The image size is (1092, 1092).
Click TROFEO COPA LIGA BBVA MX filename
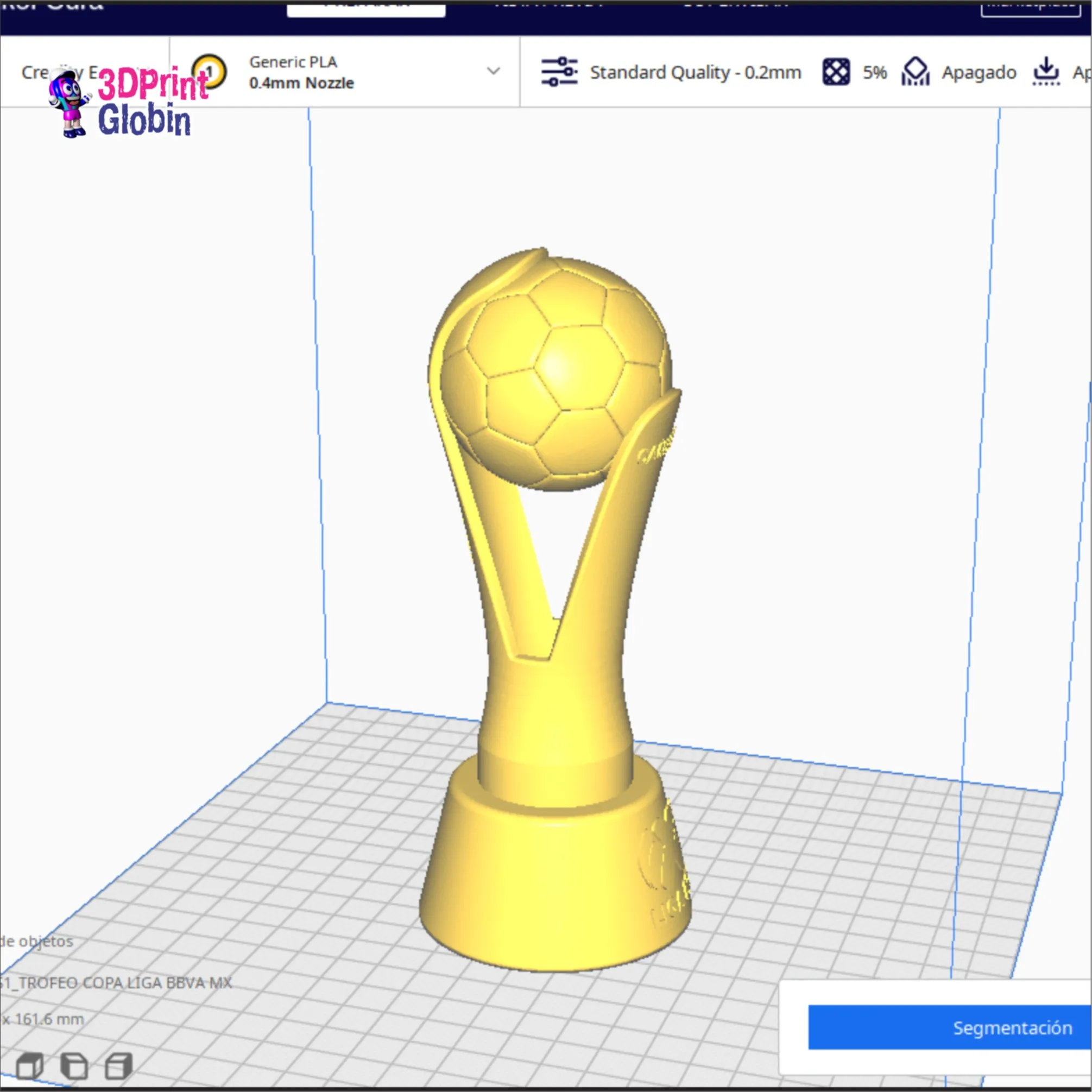coord(116,982)
